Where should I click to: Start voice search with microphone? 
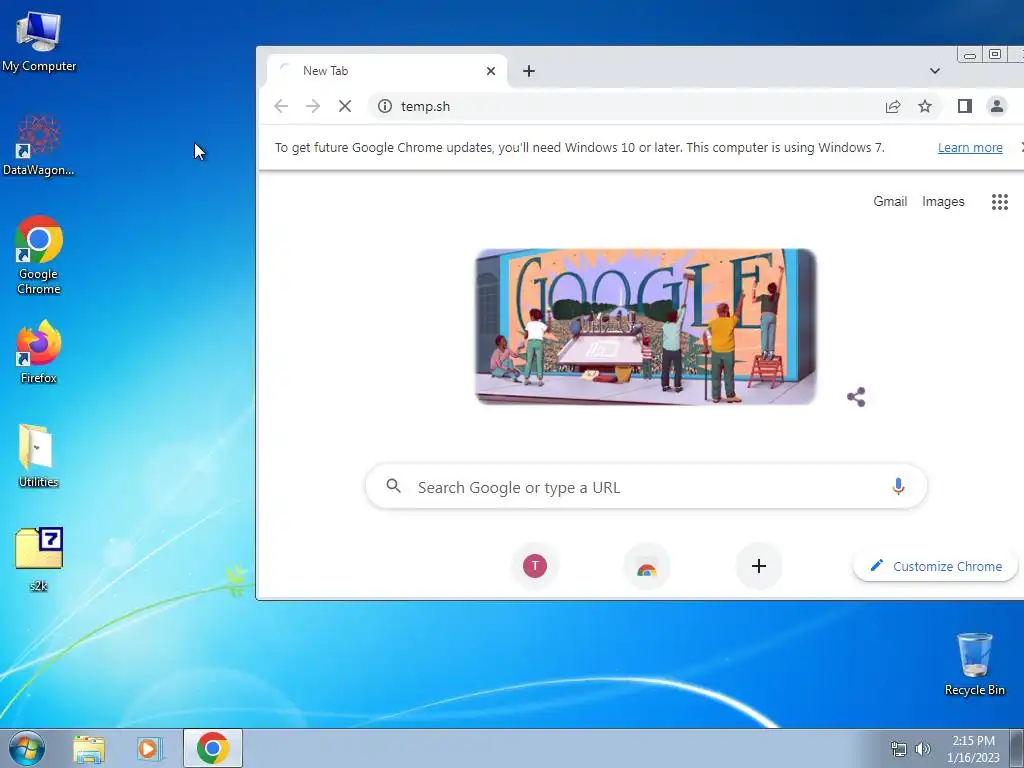pos(898,487)
